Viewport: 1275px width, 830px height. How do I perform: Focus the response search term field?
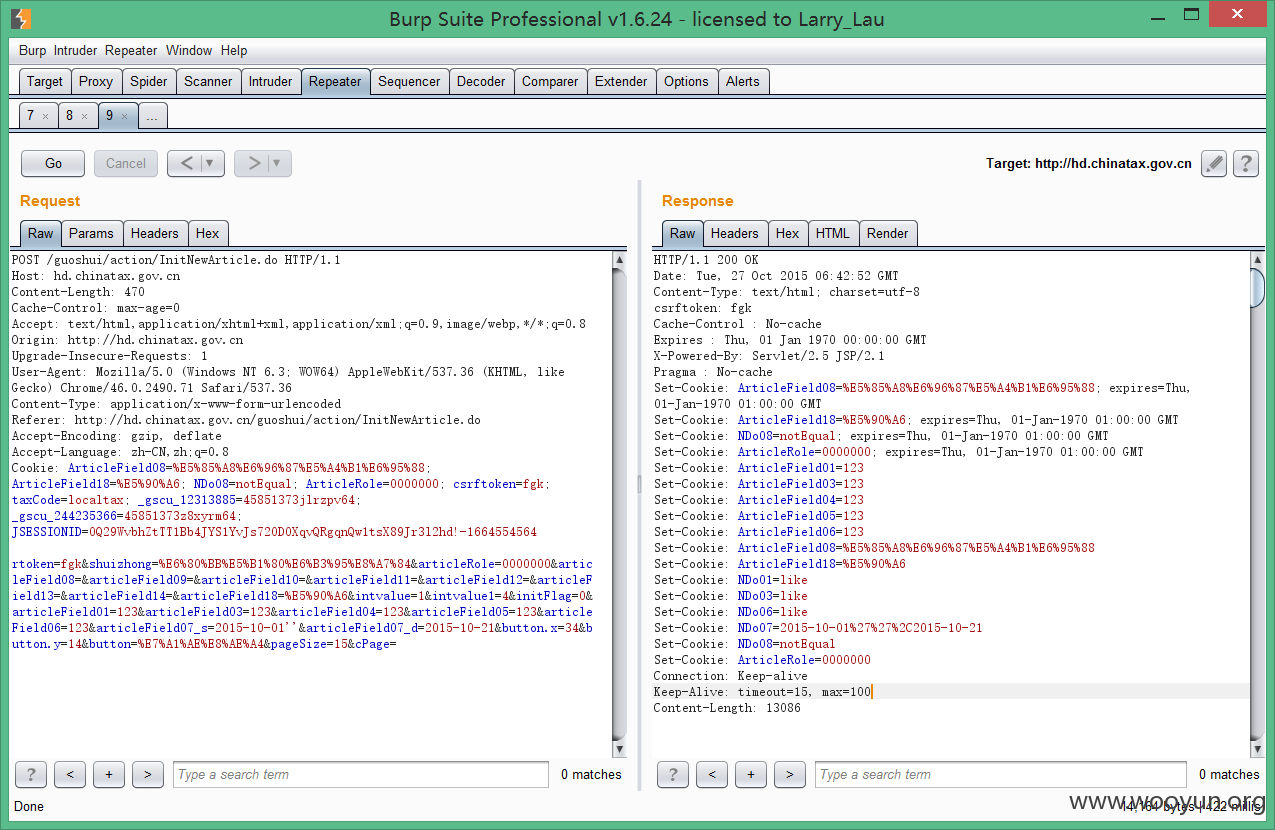1002,774
